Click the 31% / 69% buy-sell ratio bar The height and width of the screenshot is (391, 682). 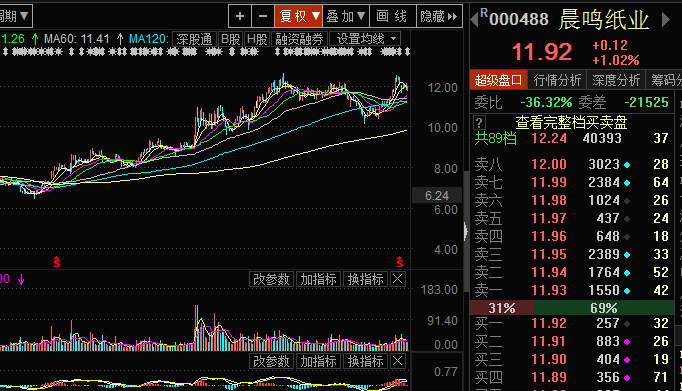(572, 308)
